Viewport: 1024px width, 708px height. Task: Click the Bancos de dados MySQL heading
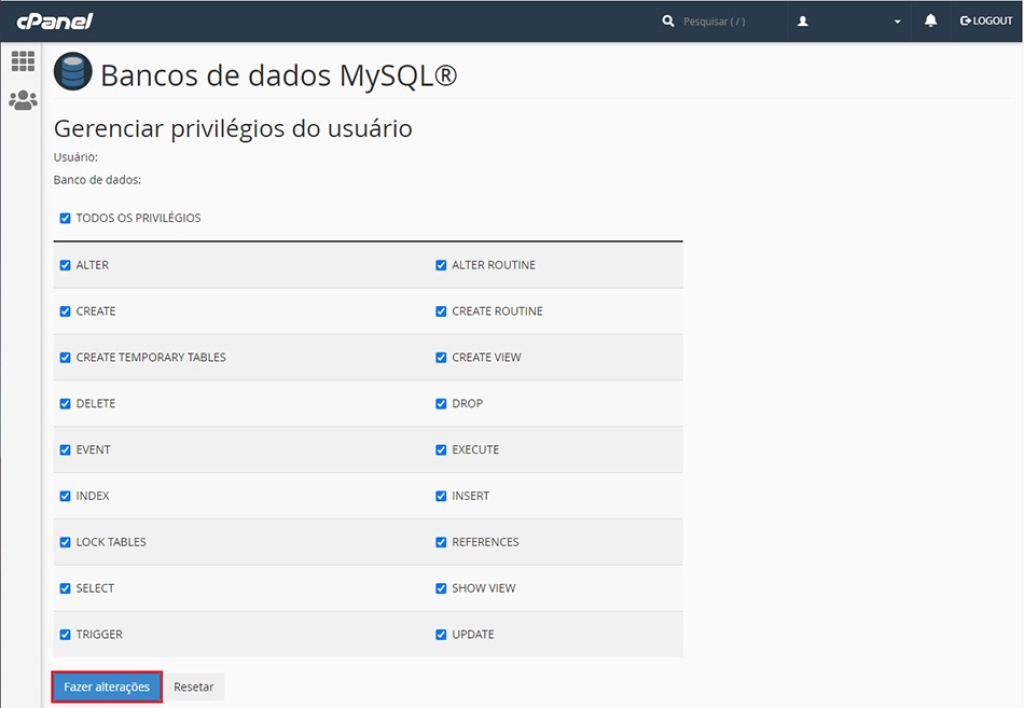(279, 76)
